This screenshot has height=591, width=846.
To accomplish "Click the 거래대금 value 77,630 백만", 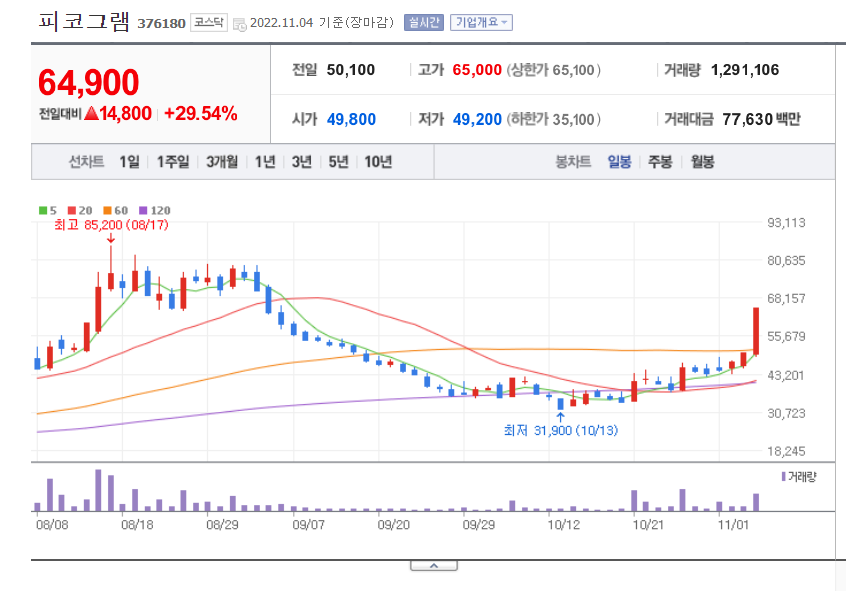I will (x=761, y=119).
